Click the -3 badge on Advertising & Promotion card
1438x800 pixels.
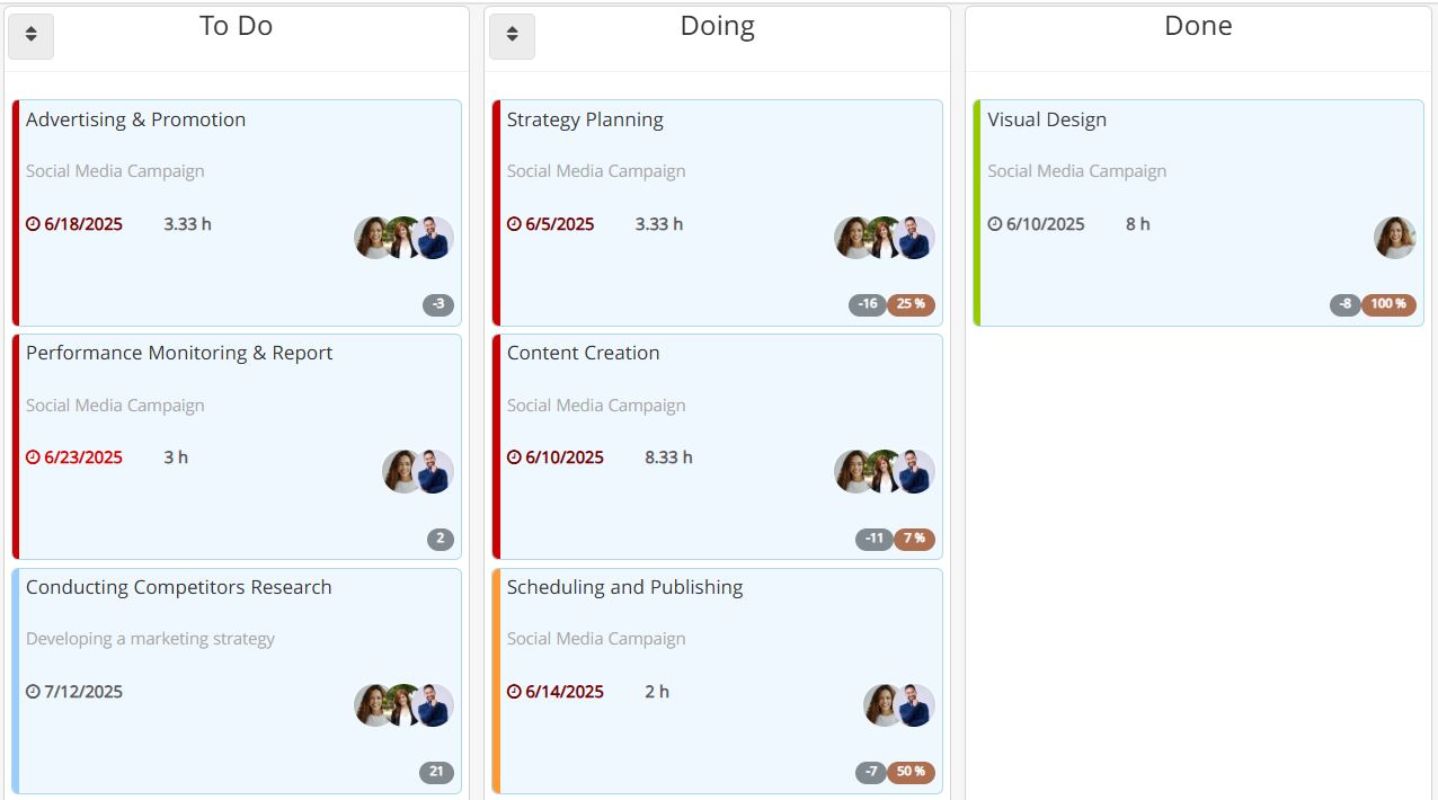click(438, 304)
